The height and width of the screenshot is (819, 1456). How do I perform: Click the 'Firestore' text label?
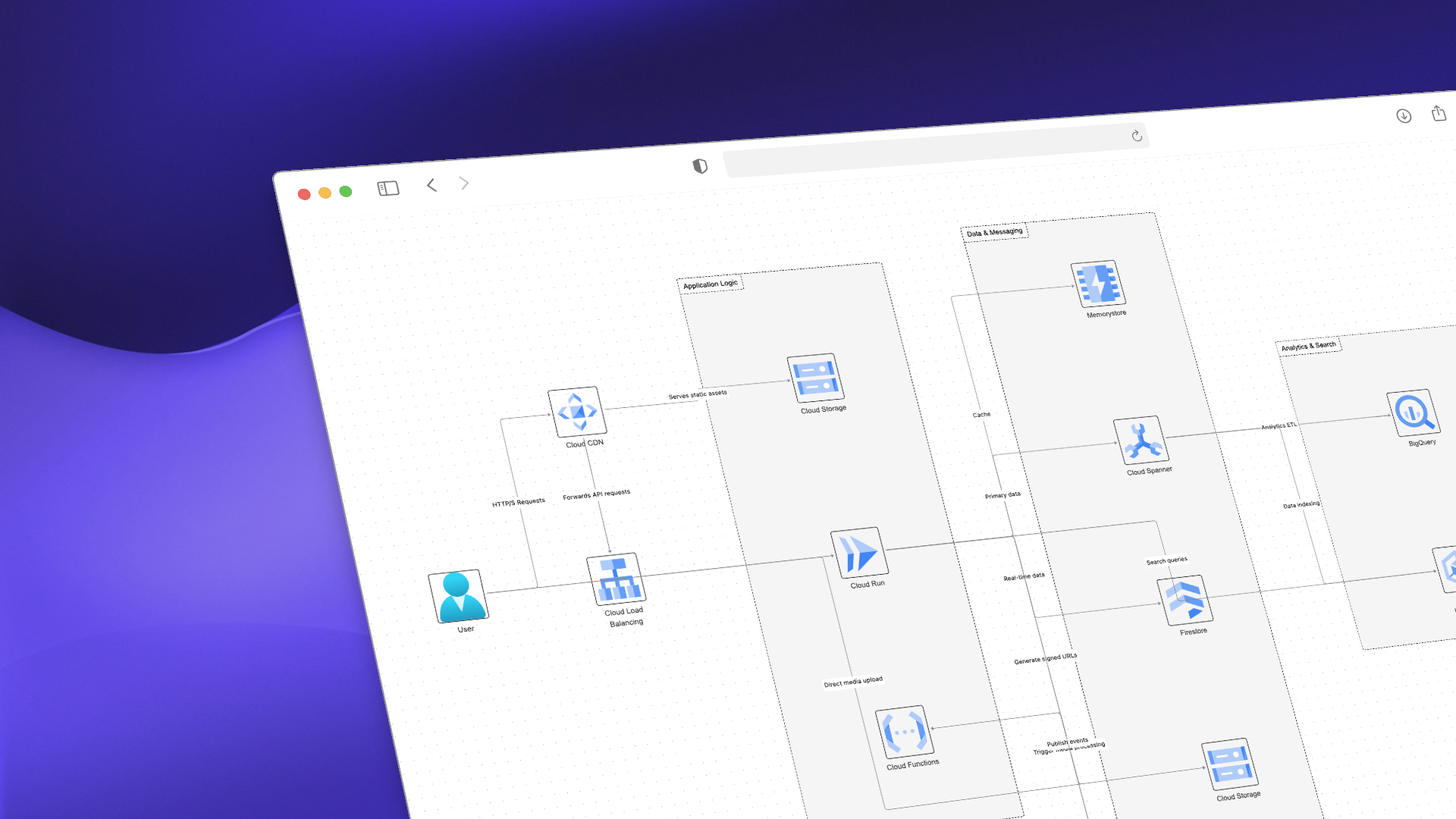click(1194, 631)
